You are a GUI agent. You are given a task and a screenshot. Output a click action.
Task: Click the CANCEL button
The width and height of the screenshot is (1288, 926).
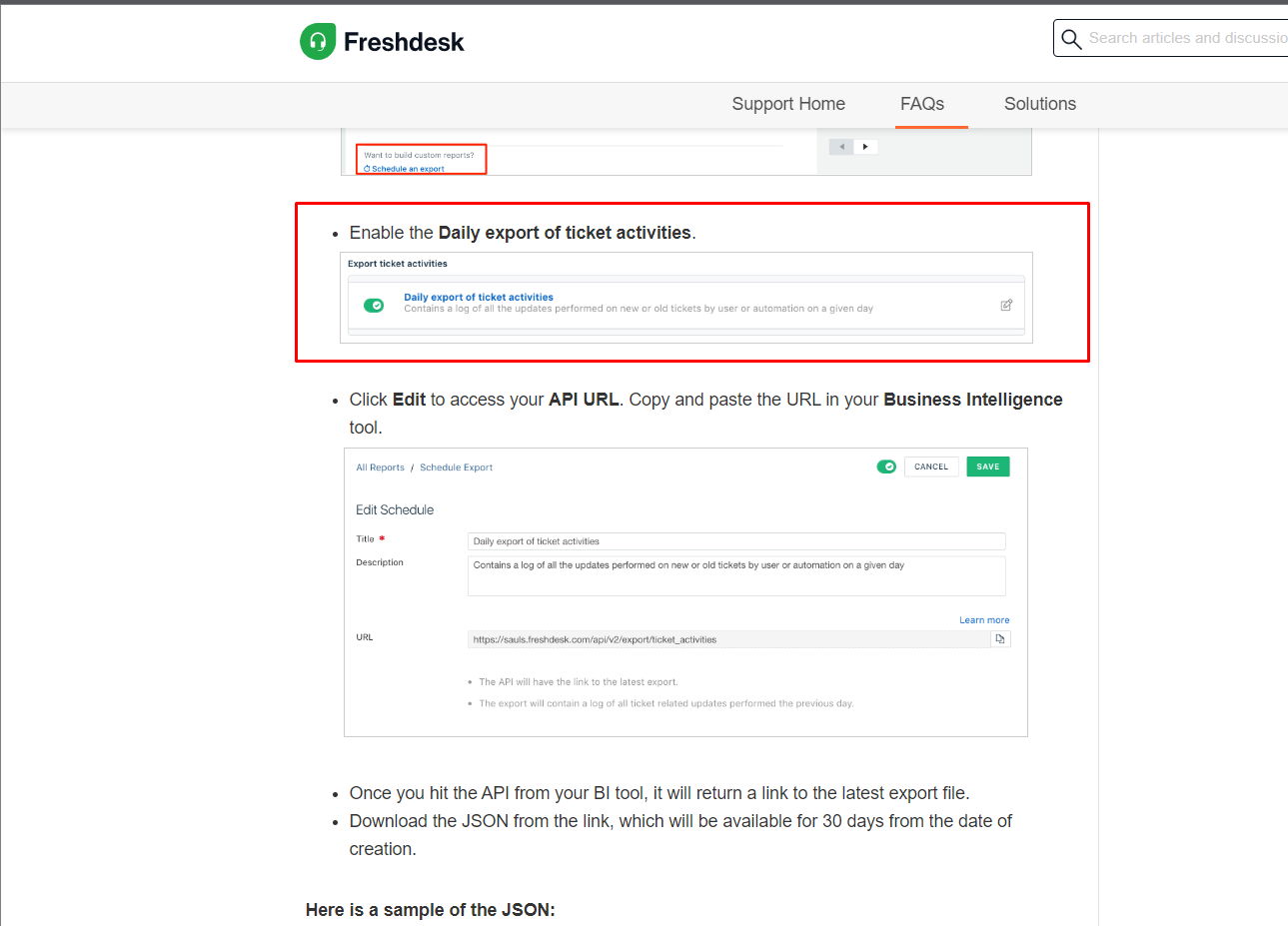[x=931, y=466]
